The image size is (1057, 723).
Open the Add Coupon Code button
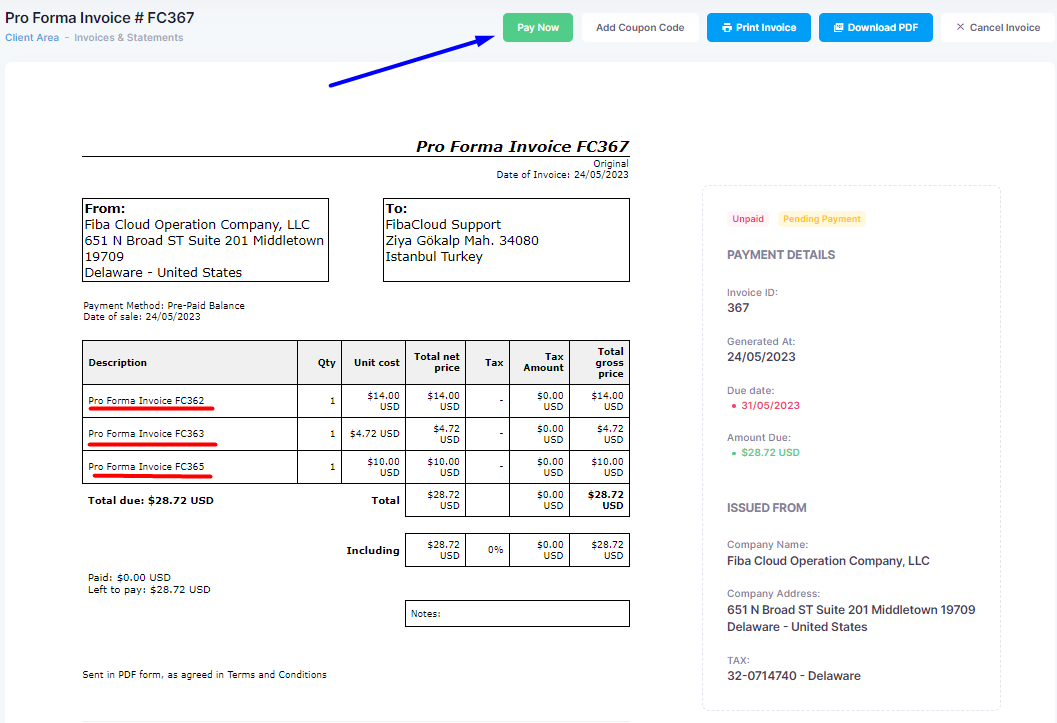640,28
